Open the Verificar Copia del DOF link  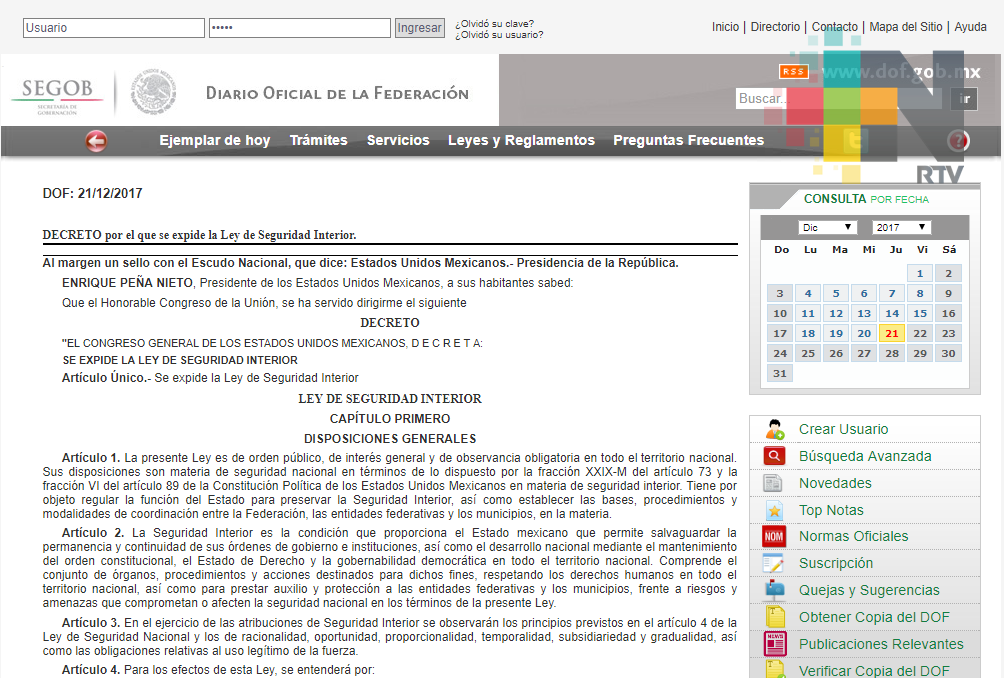[x=874, y=670]
